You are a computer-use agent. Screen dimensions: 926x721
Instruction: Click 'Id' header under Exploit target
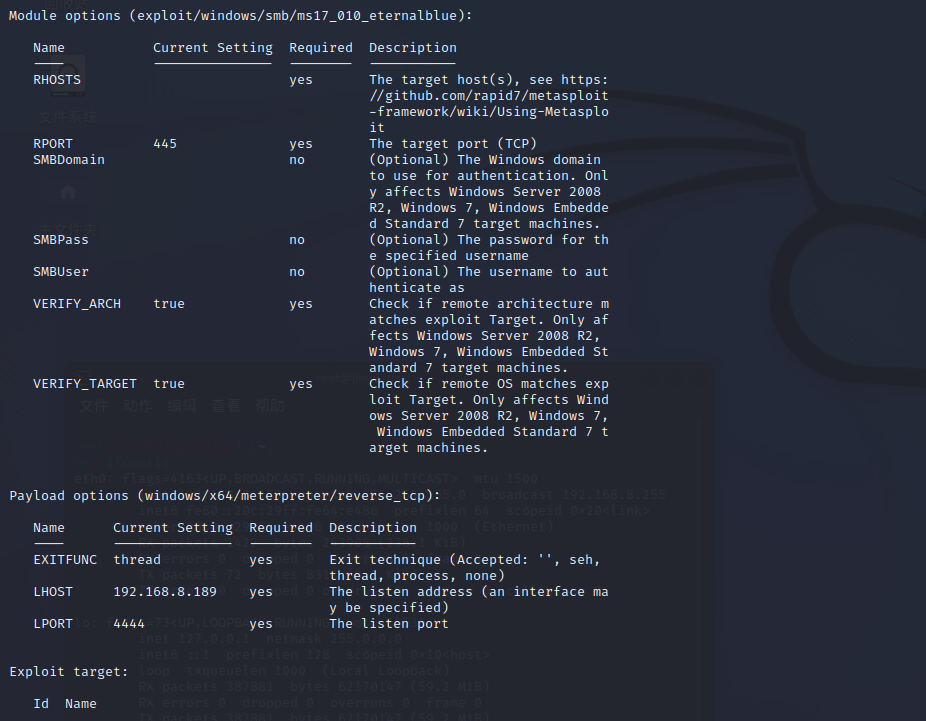[41, 704]
